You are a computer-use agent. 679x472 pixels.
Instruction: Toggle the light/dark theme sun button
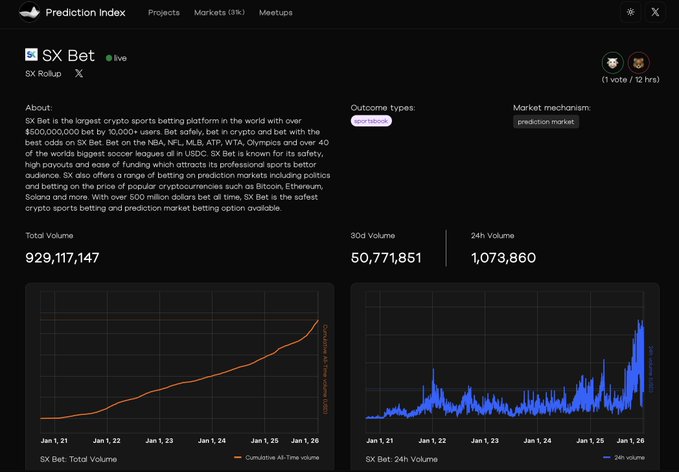[x=629, y=13]
